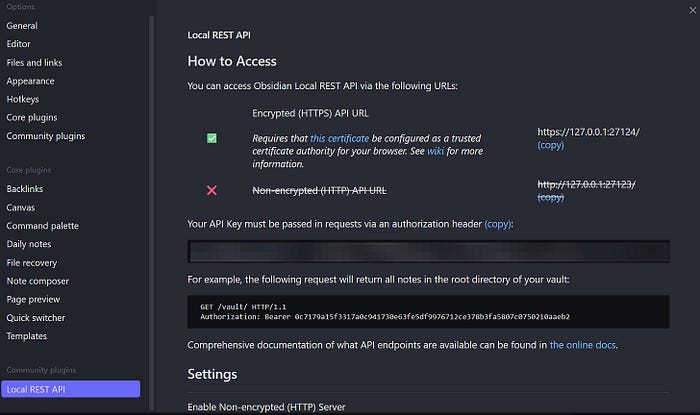Screen dimensions: 700x415
Task: Click the "this certificate" link
Action: click(340, 138)
